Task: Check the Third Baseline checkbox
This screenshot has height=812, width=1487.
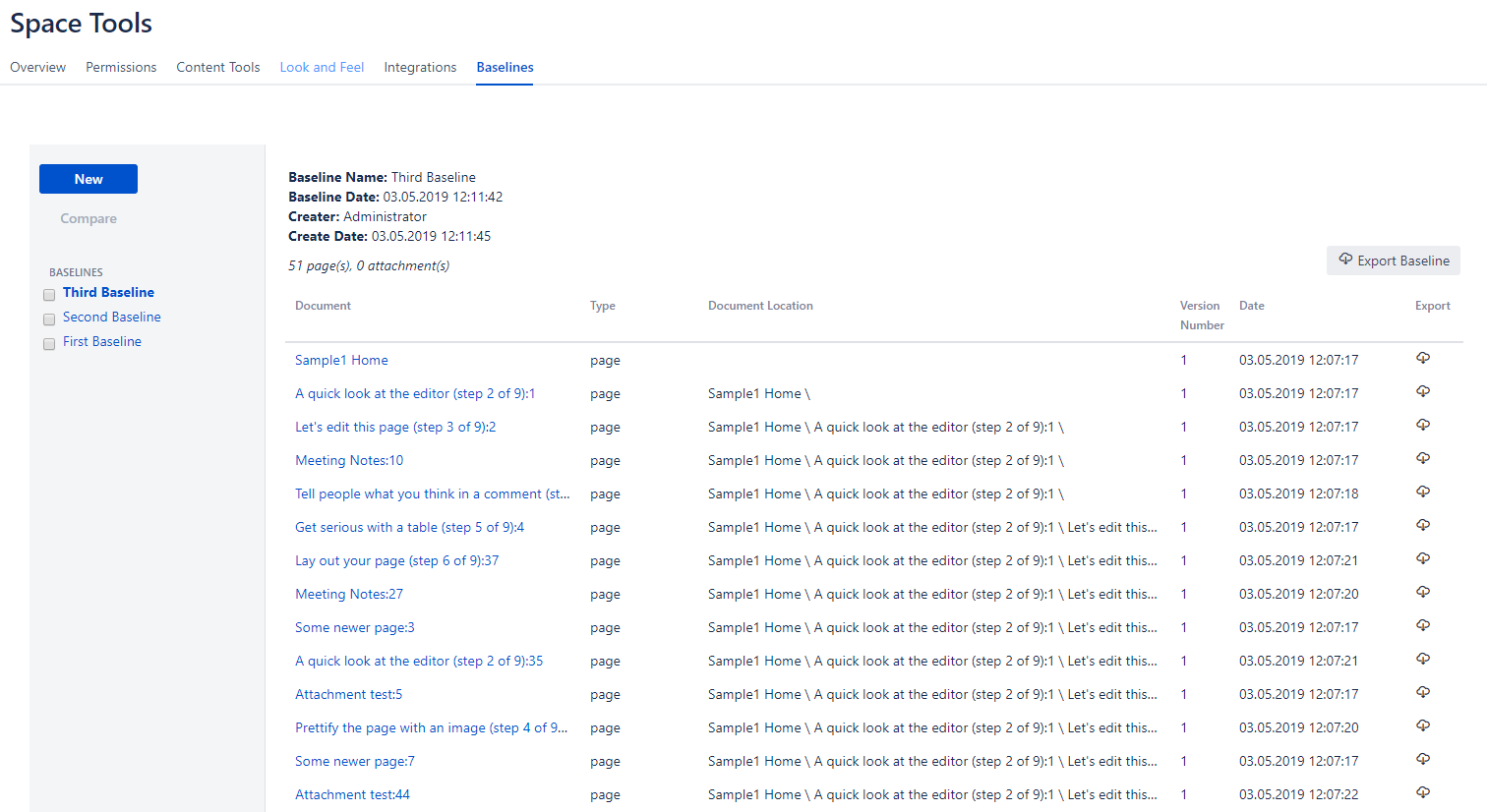Action: [49, 295]
